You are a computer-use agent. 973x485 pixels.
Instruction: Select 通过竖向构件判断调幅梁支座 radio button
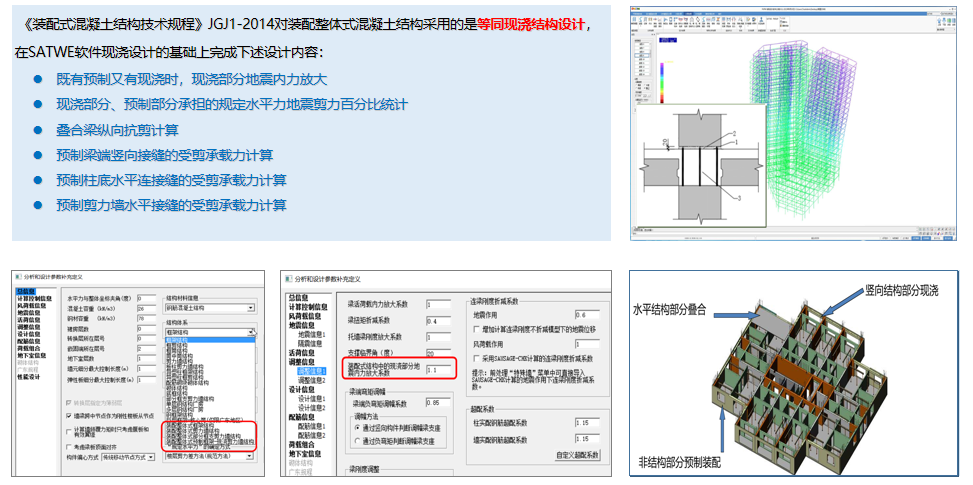click(356, 428)
